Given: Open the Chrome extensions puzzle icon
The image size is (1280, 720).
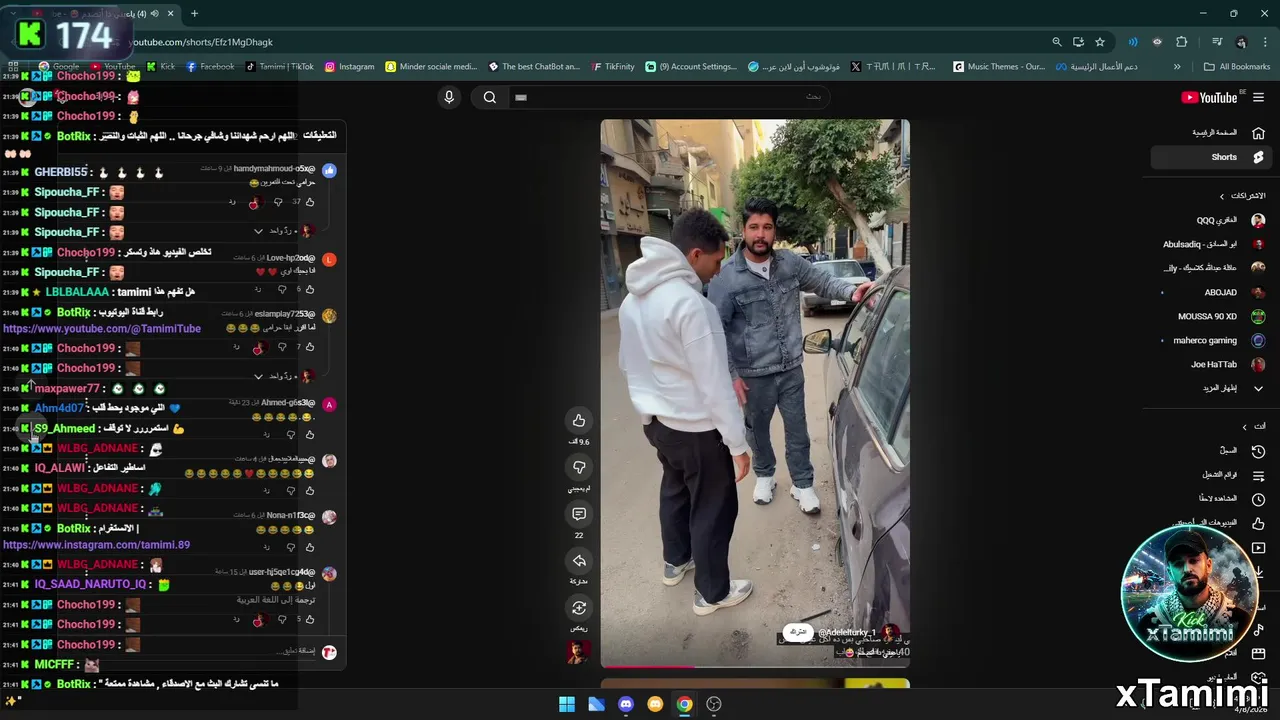Looking at the screenshot, I should point(1181,42).
